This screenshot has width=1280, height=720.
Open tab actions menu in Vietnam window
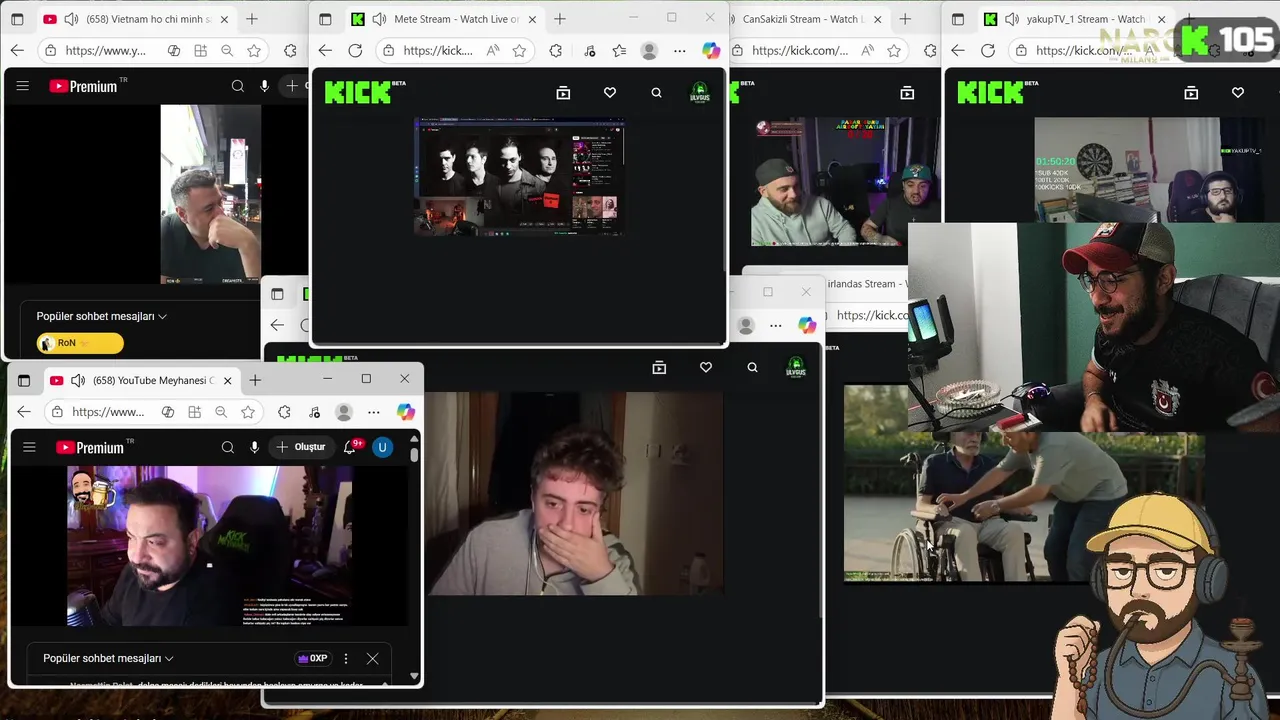coord(17,19)
